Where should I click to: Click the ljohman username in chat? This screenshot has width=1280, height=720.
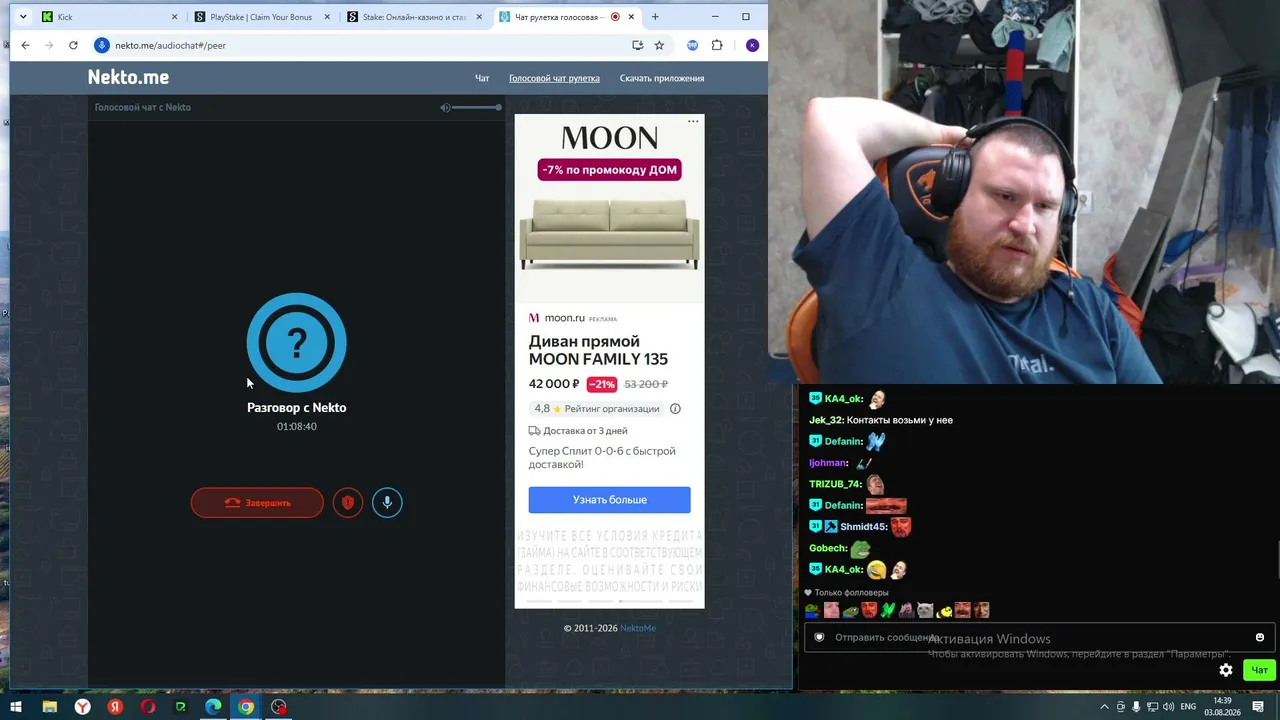[x=828, y=463]
